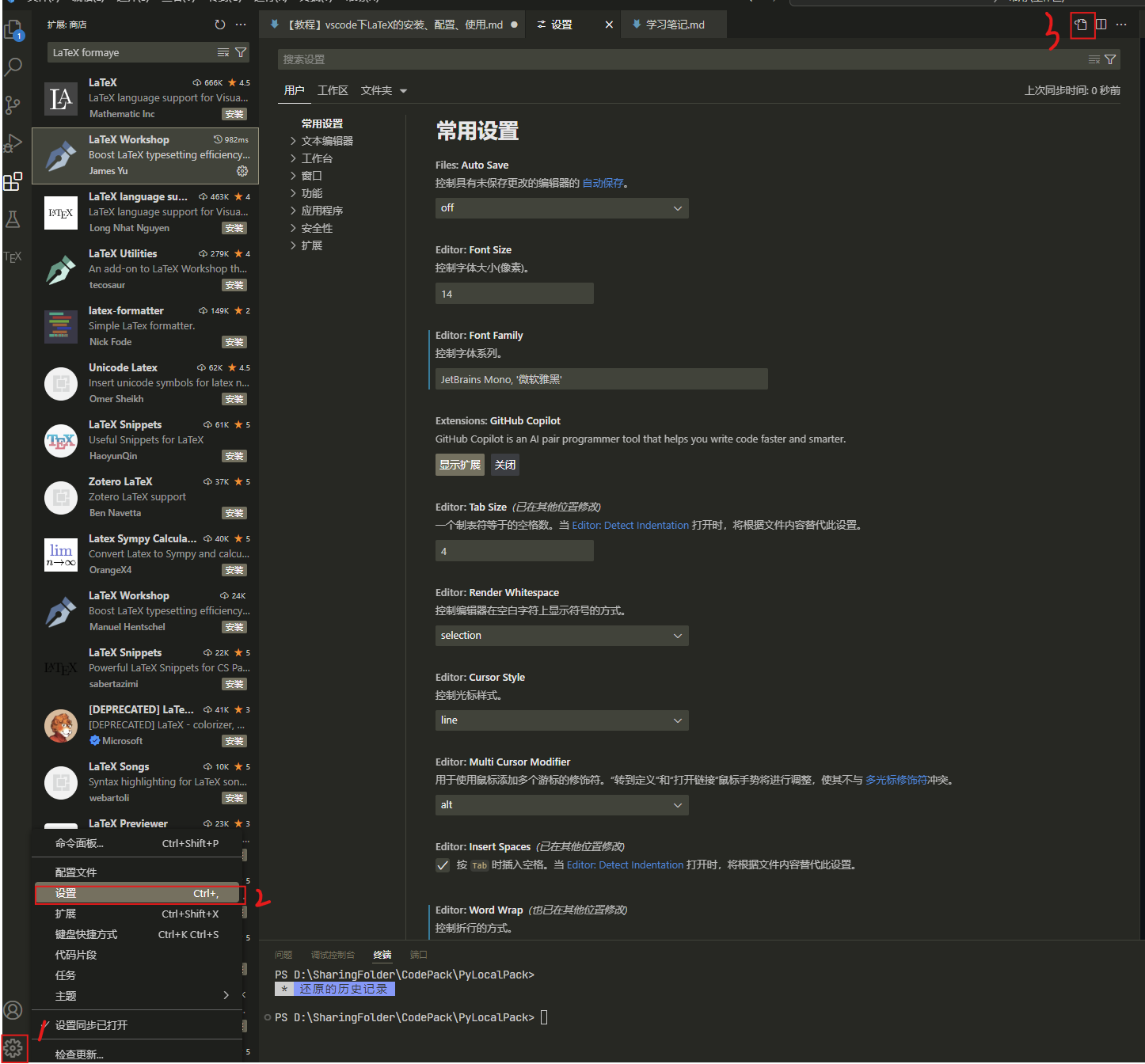Click the 显示扩展 button
This screenshot has width=1145, height=1064.
[x=459, y=465]
